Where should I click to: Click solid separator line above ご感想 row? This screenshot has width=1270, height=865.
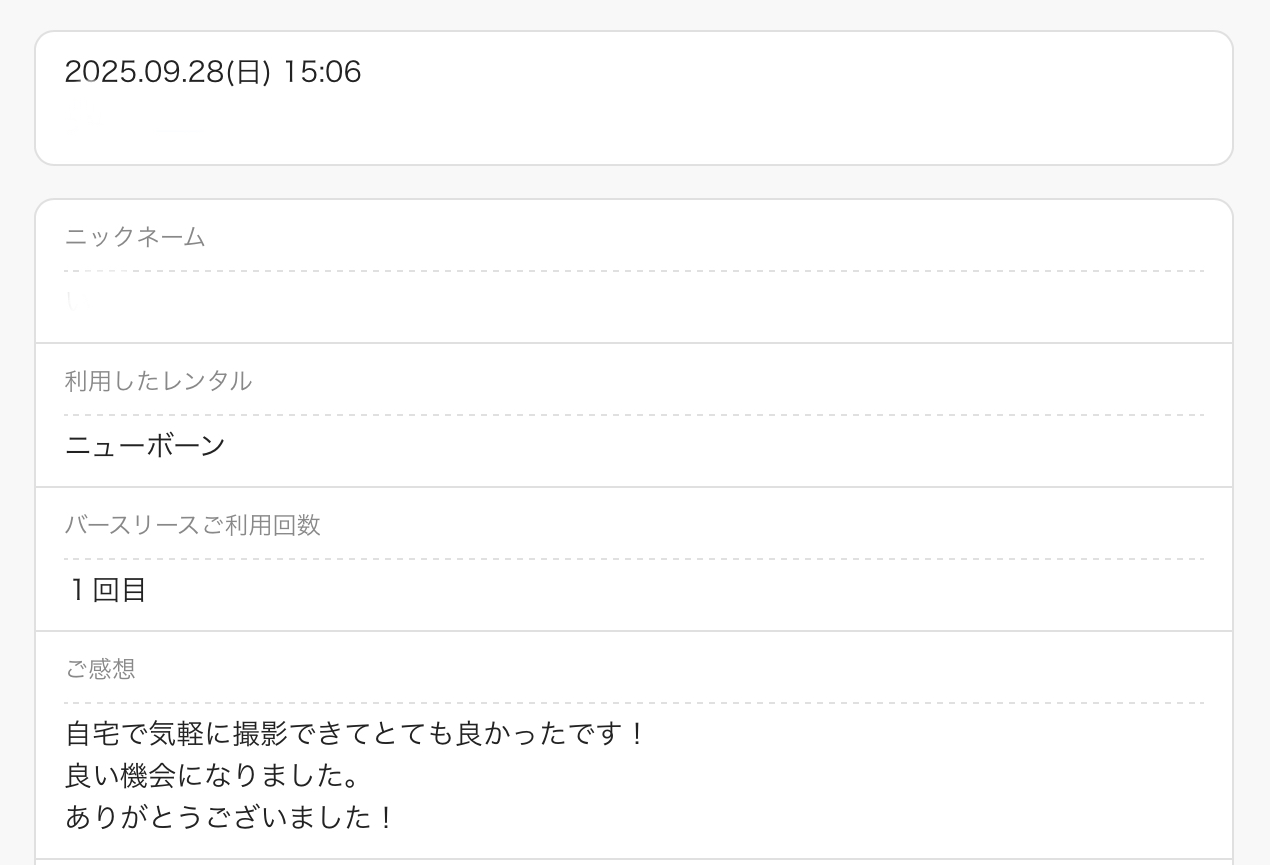634,631
